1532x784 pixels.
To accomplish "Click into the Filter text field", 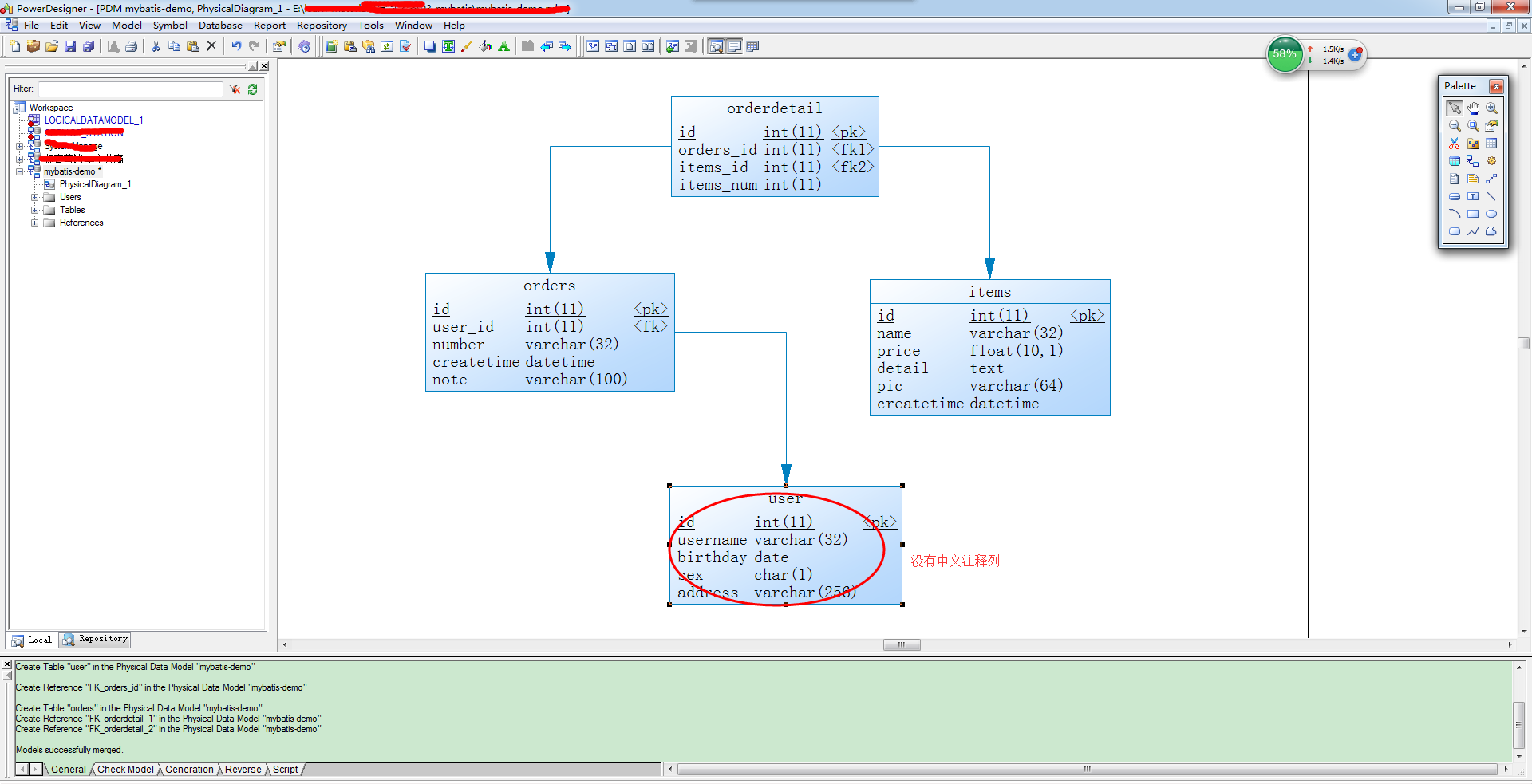I will coord(131,89).
